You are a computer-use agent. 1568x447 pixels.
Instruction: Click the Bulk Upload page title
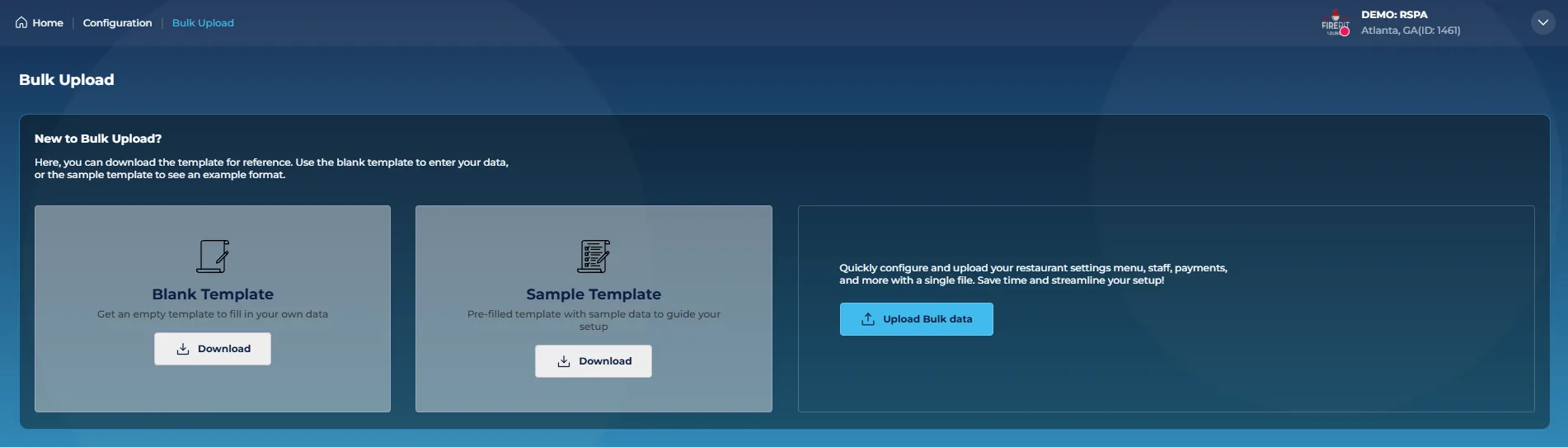[x=67, y=80]
